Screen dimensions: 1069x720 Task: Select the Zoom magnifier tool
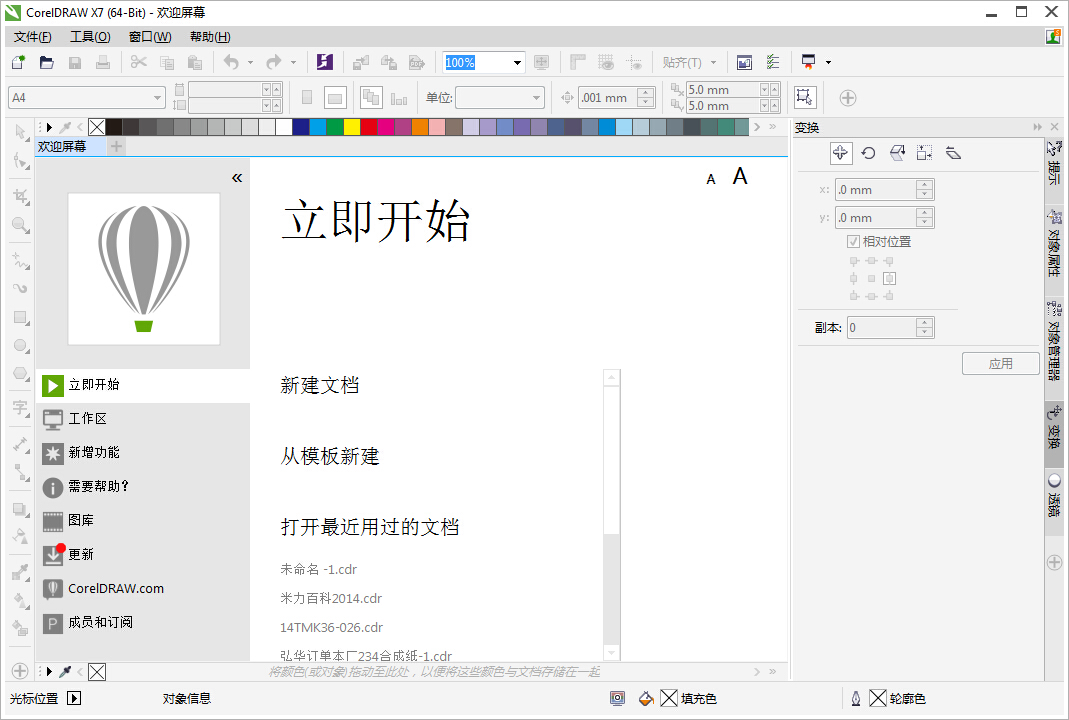pos(20,225)
